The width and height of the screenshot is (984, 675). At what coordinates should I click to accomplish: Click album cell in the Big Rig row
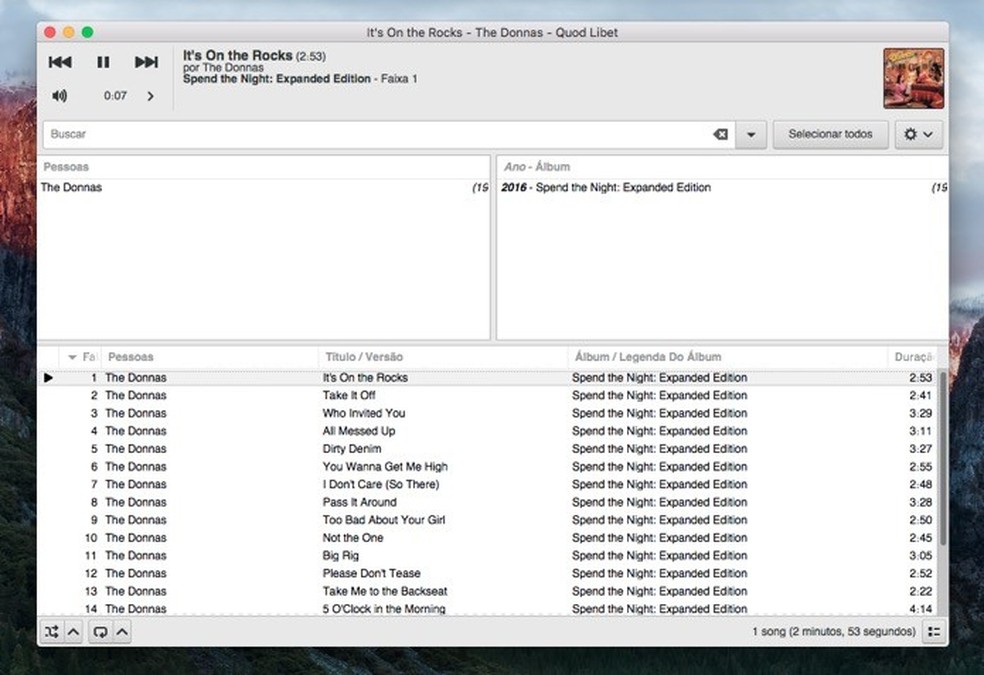(x=660, y=555)
